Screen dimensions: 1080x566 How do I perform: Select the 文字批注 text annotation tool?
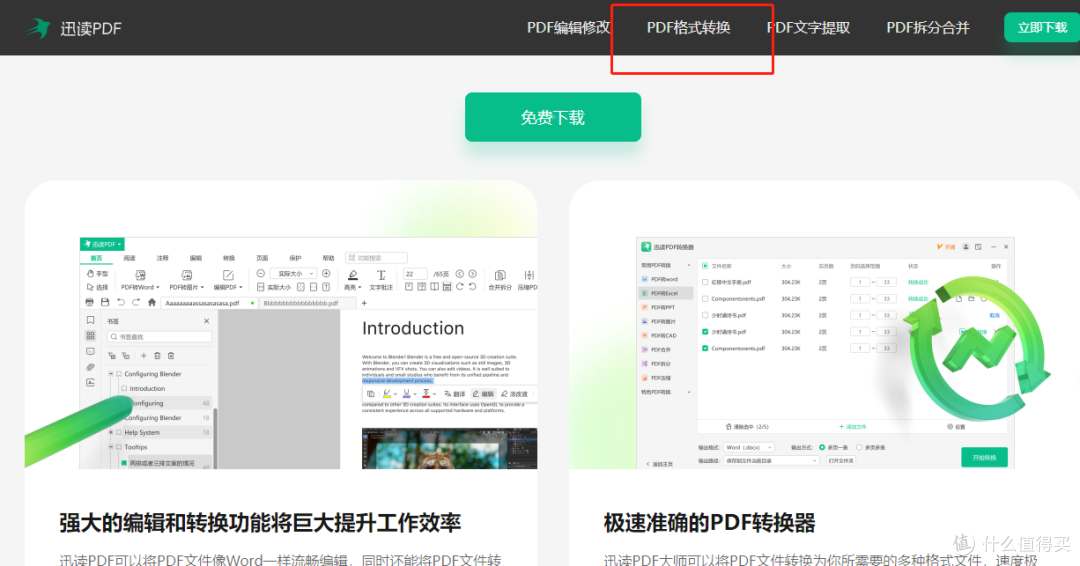pyautogui.click(x=381, y=280)
